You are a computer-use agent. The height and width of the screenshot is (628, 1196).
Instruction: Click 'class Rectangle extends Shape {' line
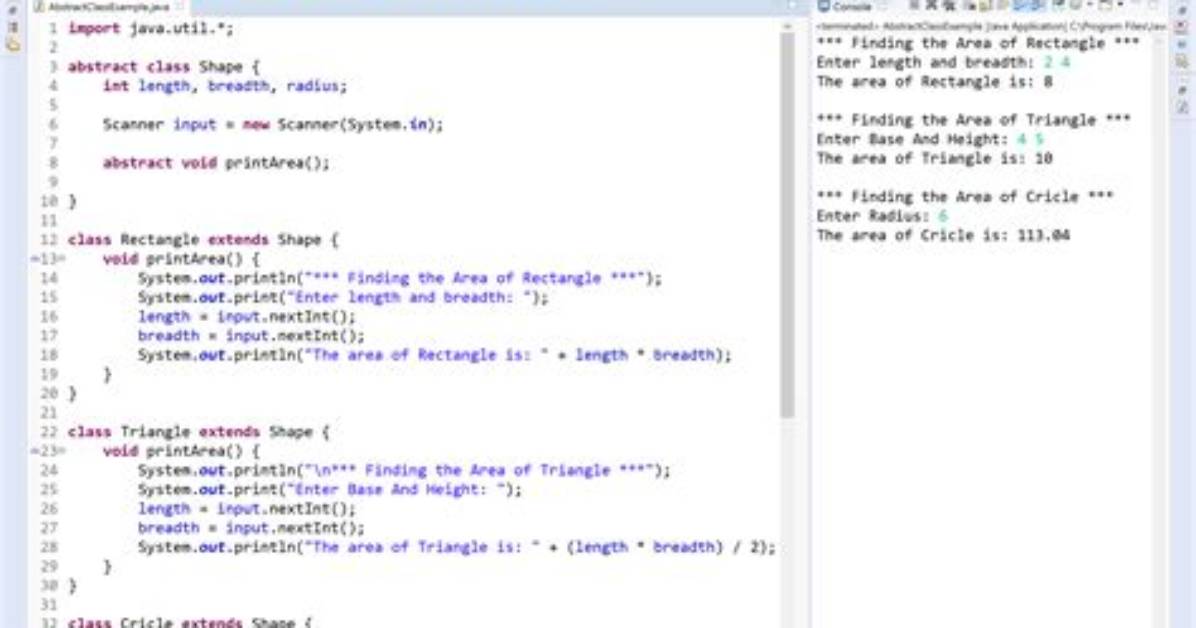[x=203, y=240]
